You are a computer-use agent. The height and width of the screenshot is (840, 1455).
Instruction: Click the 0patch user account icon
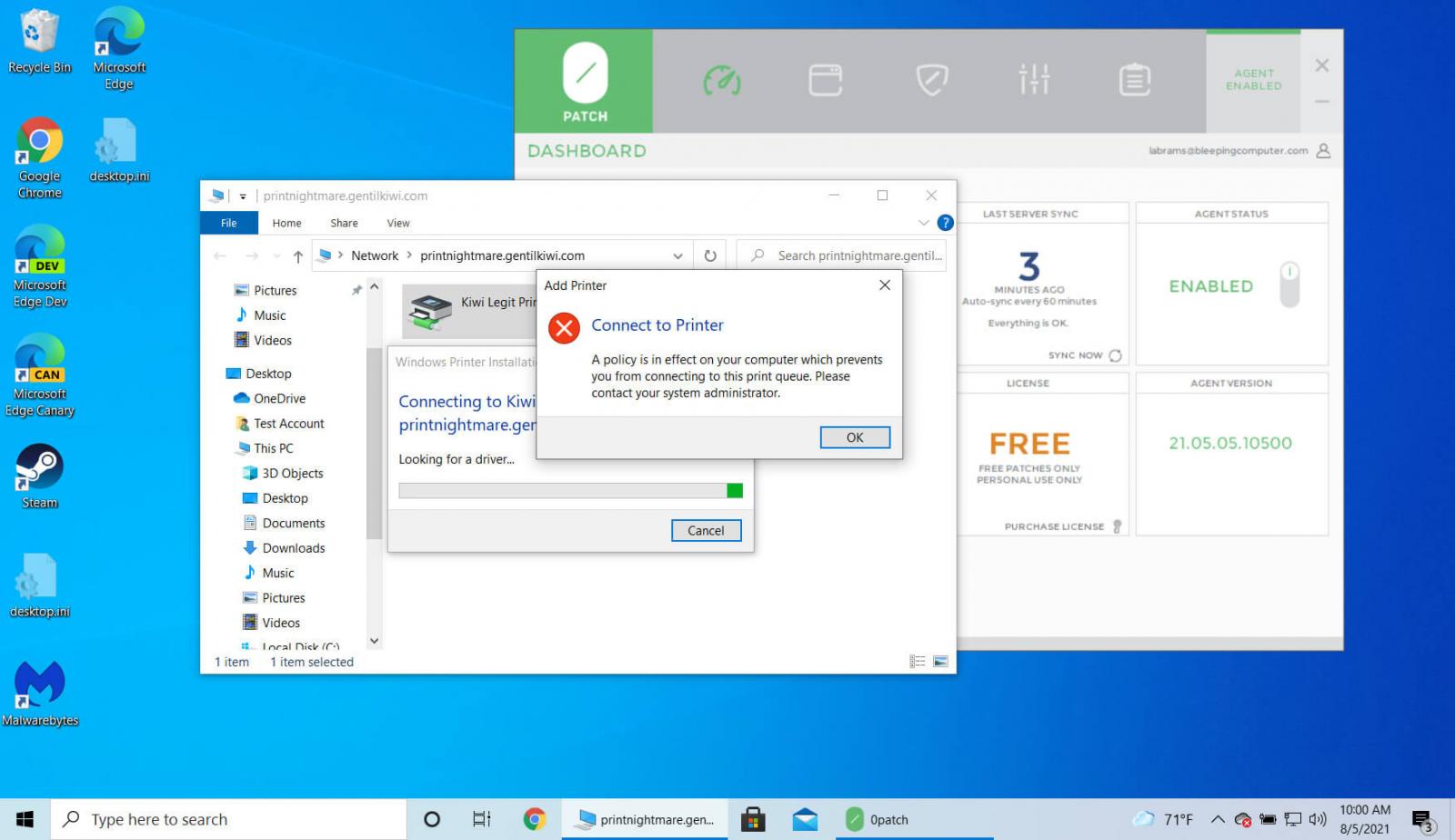1323,151
